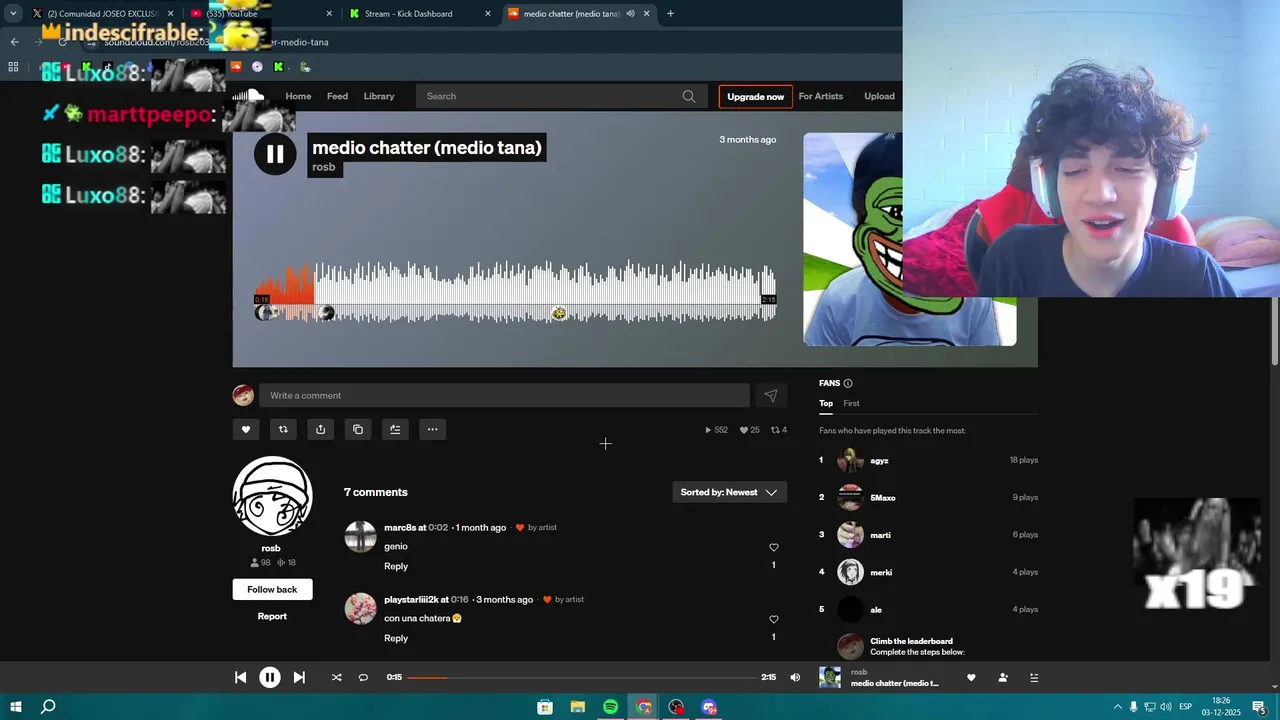Viewport: 1280px width, 720px height.
Task: Toggle repeat in the bottom player
Action: (x=363, y=677)
